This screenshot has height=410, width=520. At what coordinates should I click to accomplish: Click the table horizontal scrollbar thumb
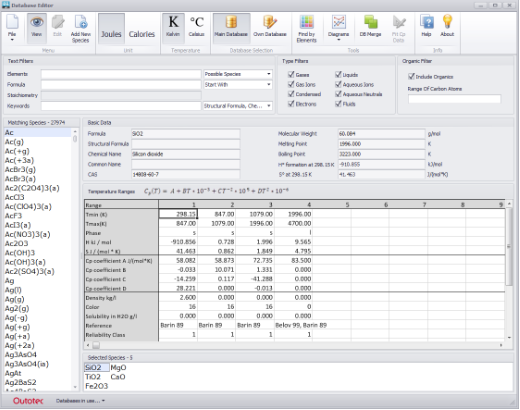tap(96, 345)
